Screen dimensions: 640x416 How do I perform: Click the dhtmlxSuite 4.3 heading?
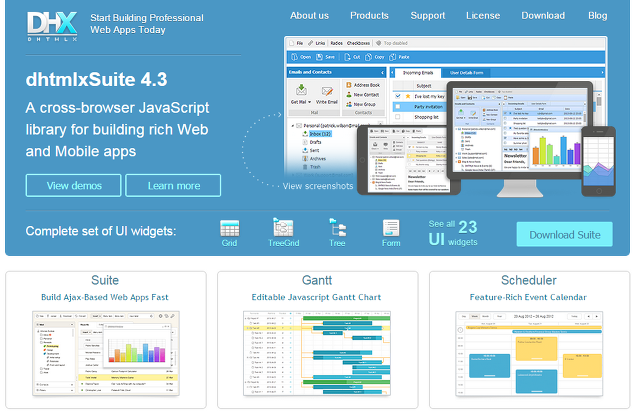(96, 79)
